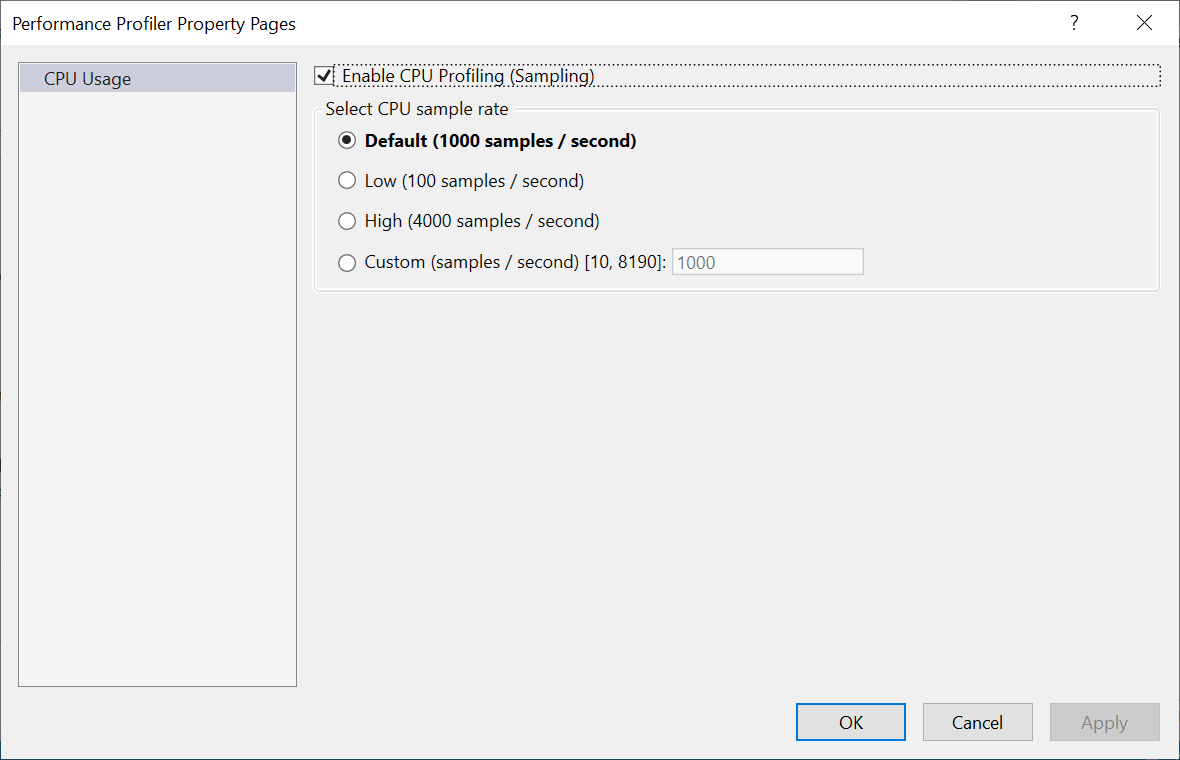This screenshot has height=760, width=1180.
Task: Click the Apply button
Action: tap(1105, 722)
